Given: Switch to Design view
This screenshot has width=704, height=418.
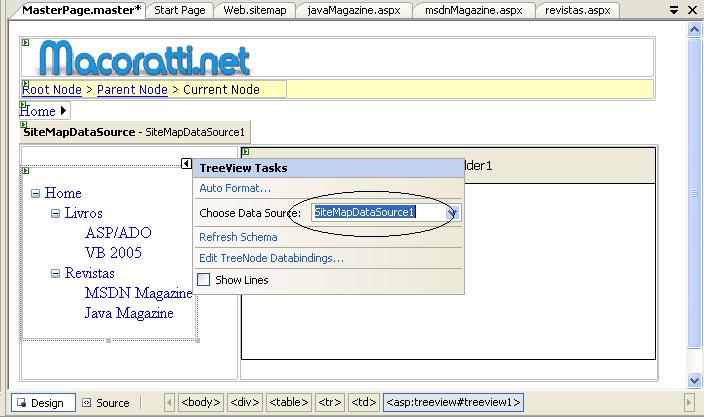Looking at the screenshot, I should click(x=43, y=403).
